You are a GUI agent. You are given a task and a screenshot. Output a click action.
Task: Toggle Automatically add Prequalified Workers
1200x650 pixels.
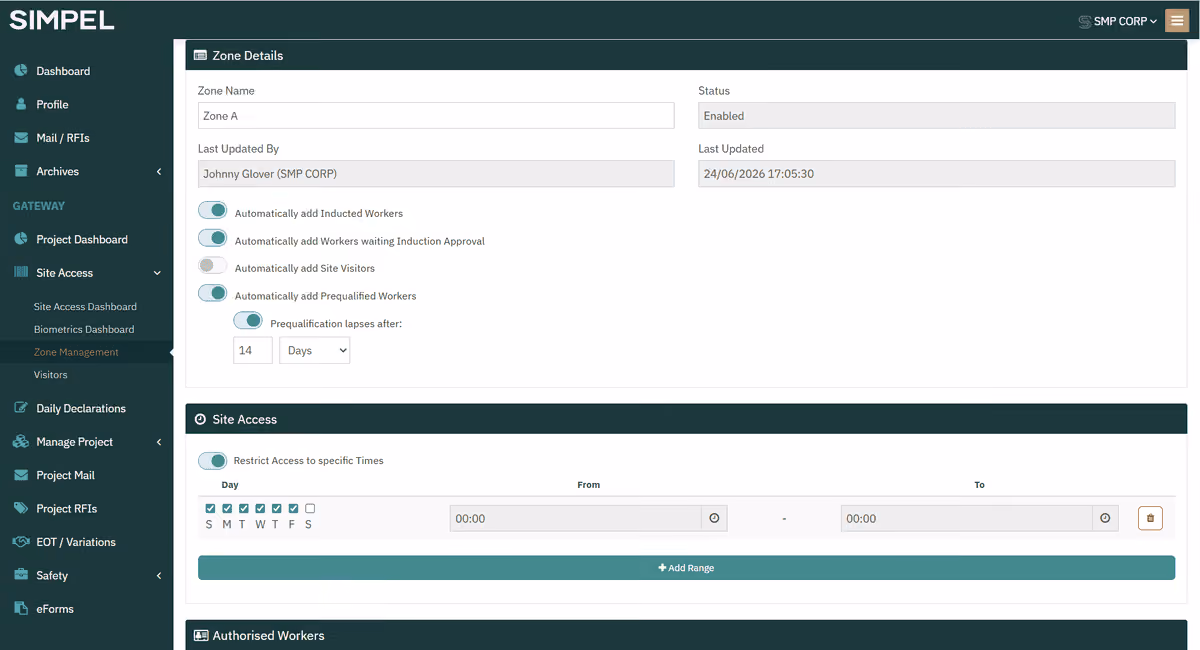coord(212,293)
